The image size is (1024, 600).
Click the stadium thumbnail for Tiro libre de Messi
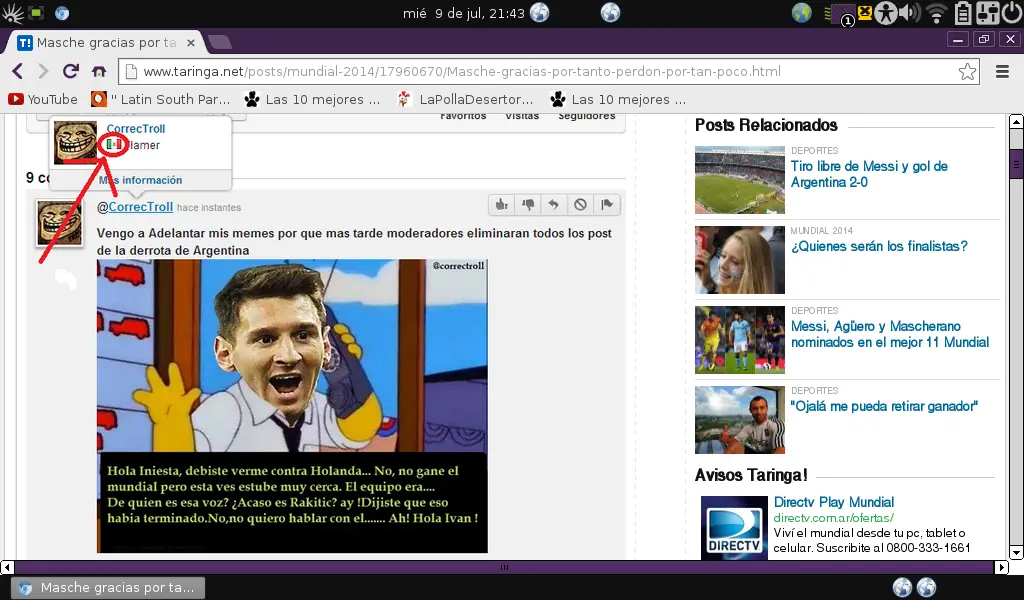coord(740,180)
